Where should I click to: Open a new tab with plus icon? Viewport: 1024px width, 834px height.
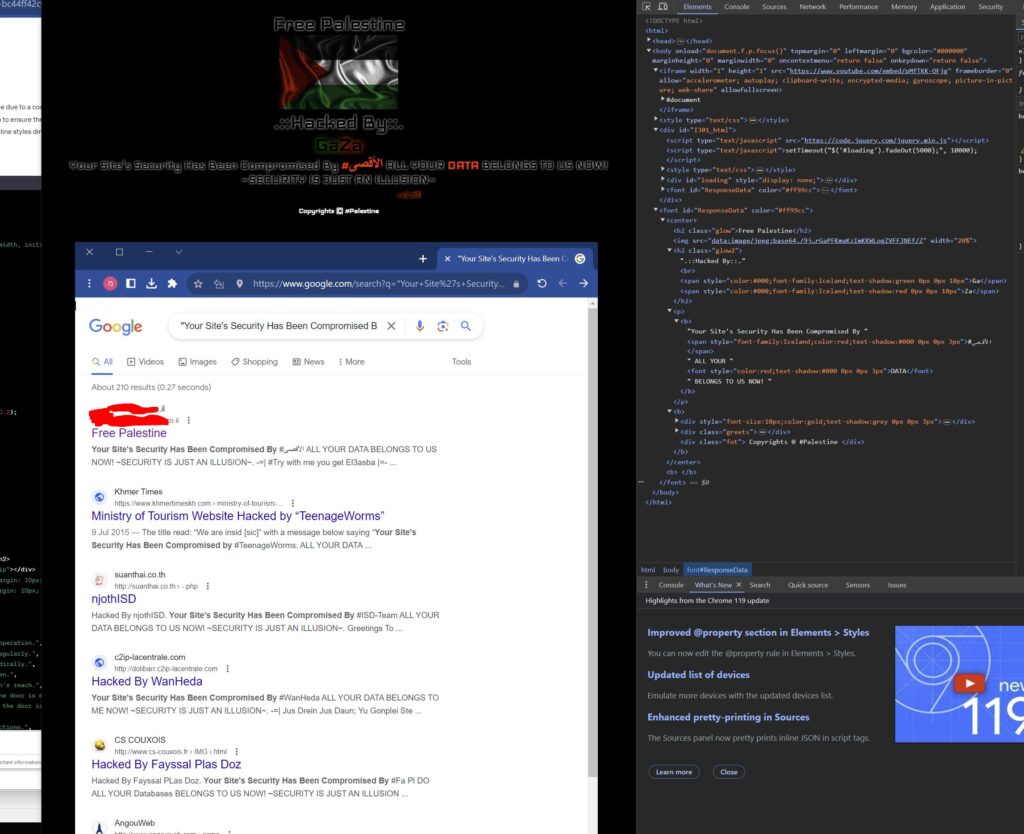point(423,259)
